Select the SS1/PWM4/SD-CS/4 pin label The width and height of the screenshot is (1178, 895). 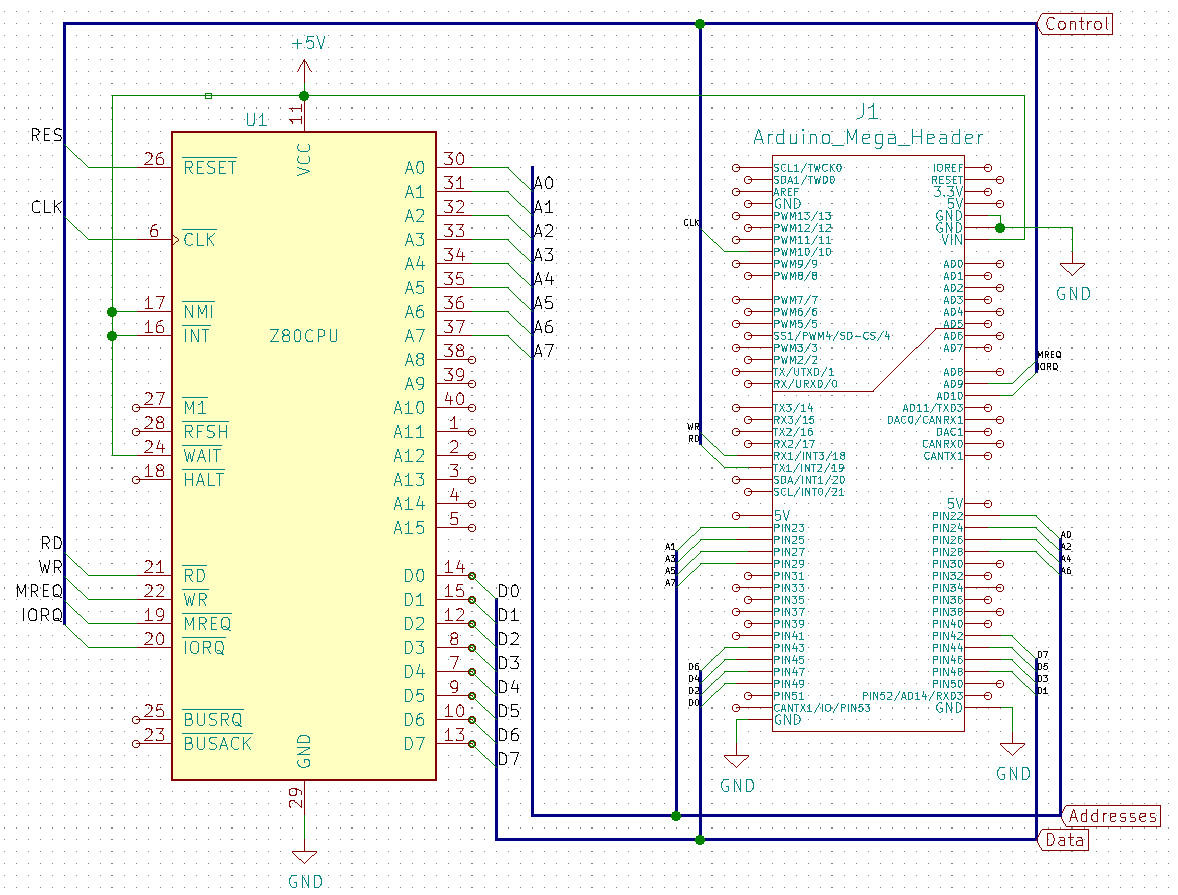pos(832,336)
